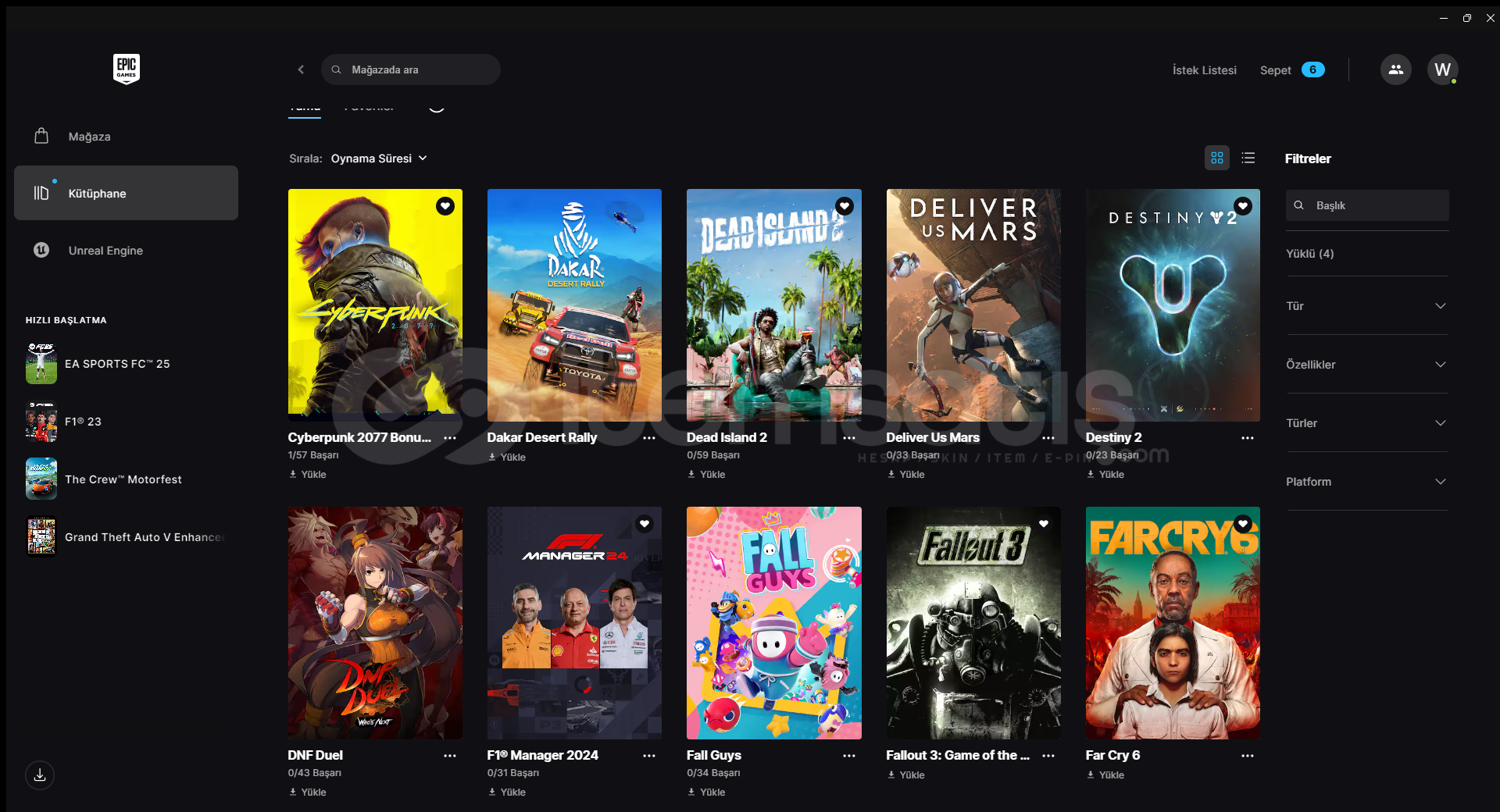Open more options for Dead Island 2
Image resolution: width=1500 pixels, height=812 pixels.
(x=849, y=438)
